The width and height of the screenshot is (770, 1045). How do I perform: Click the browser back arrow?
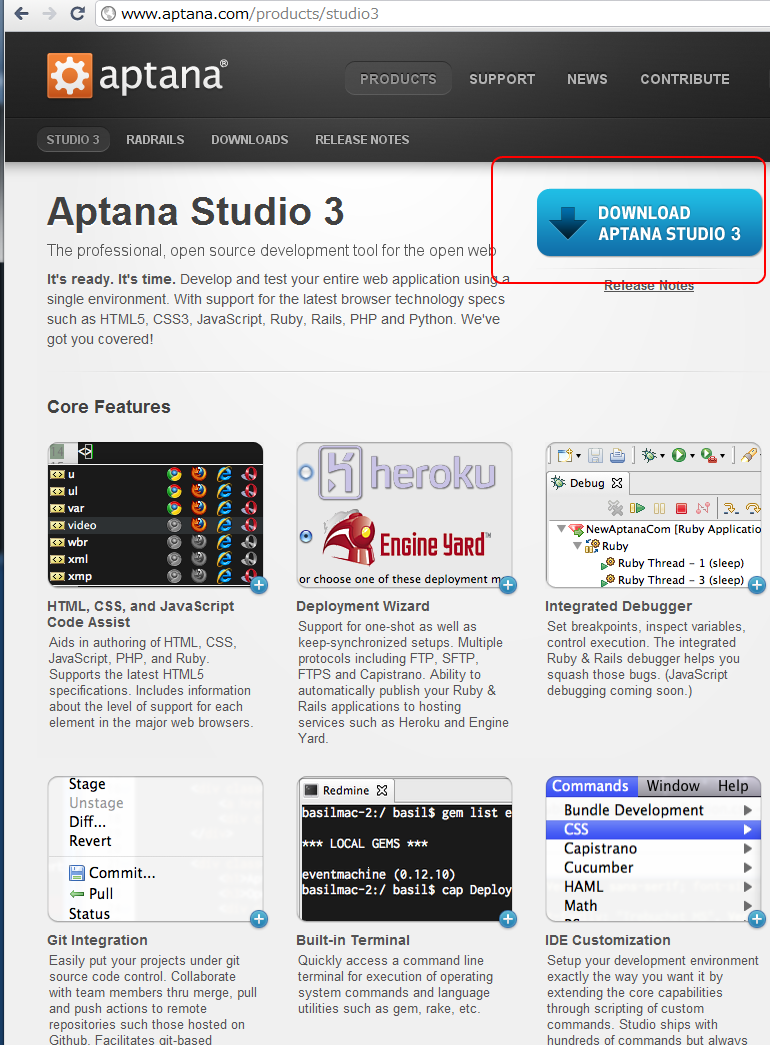(x=21, y=13)
